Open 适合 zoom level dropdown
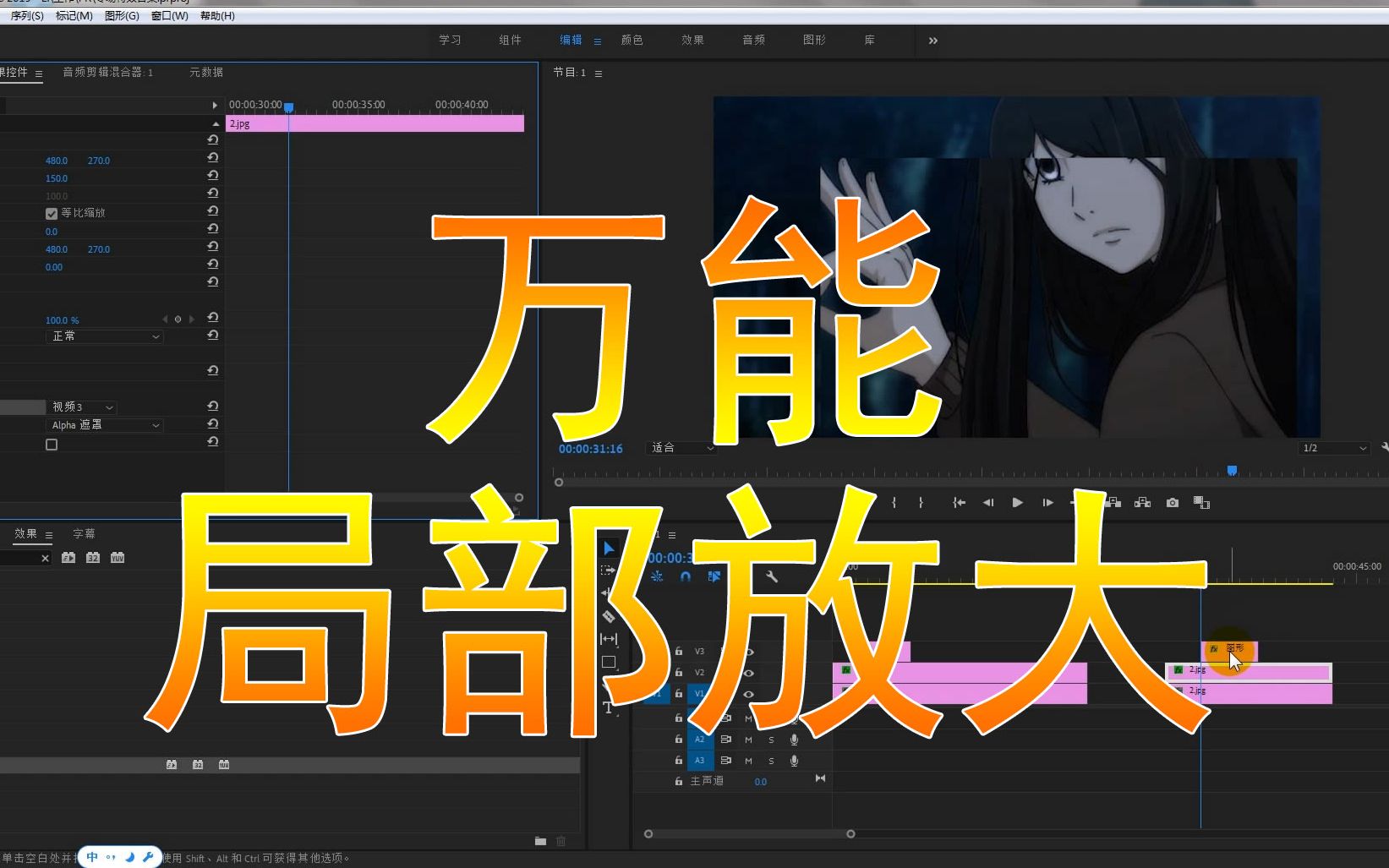 (x=681, y=448)
